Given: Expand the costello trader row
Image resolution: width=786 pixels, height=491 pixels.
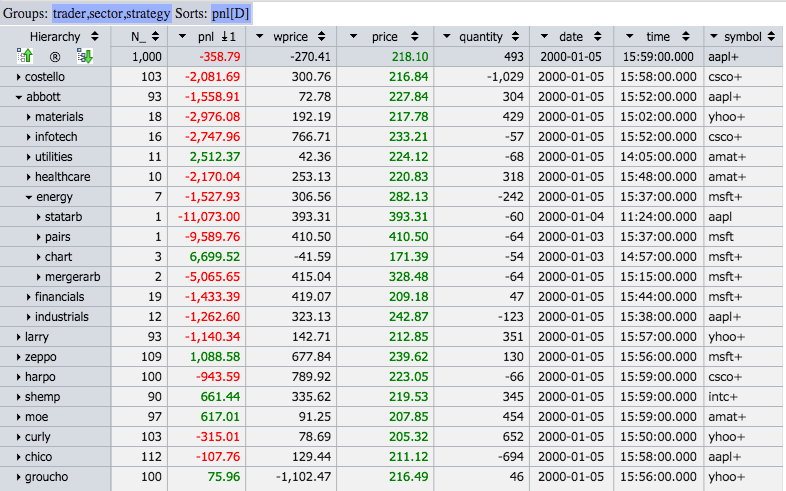Looking at the screenshot, I should 18,77.
